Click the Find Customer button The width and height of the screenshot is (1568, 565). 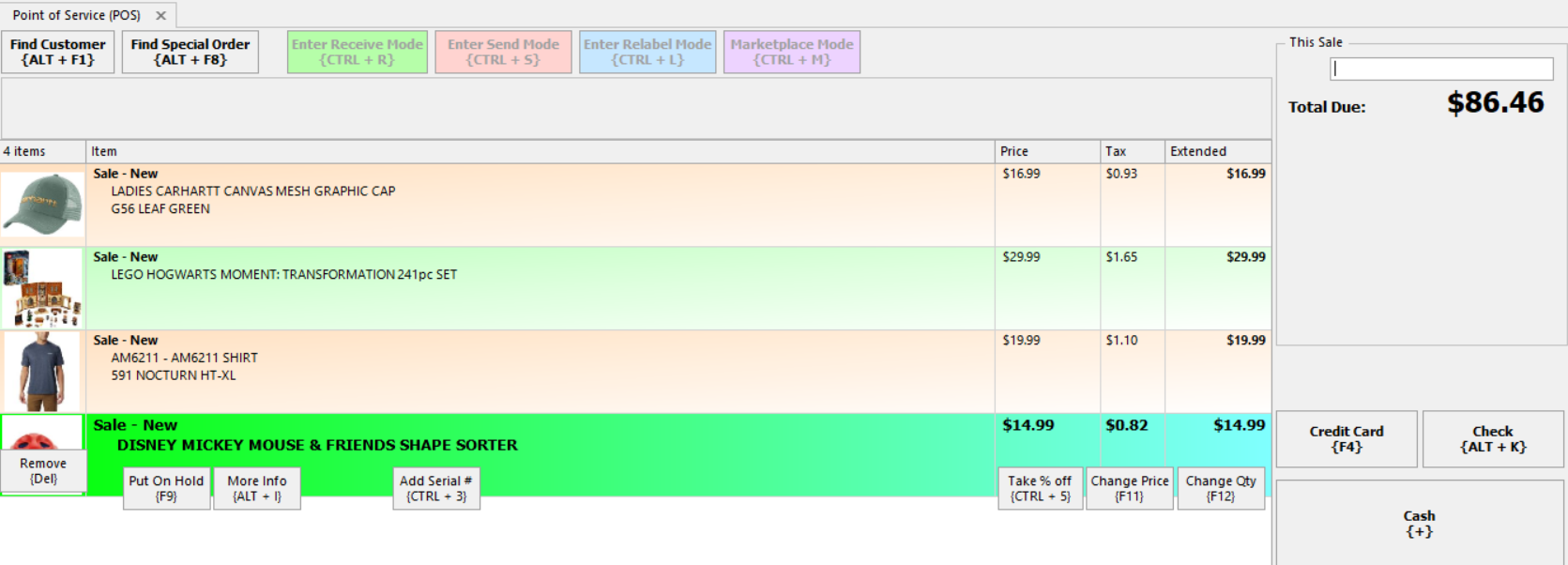pos(58,52)
